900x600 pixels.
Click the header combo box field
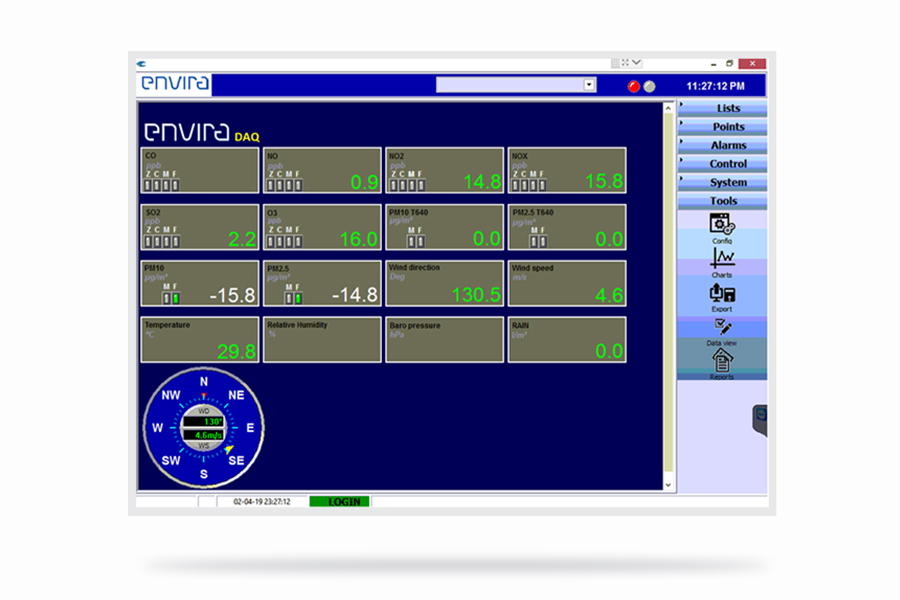click(x=516, y=85)
